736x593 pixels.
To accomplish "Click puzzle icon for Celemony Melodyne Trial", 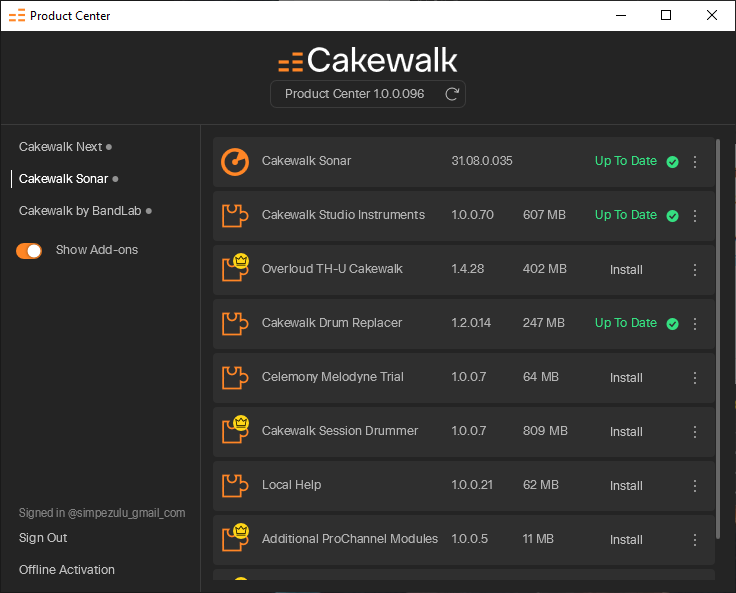I will [235, 377].
